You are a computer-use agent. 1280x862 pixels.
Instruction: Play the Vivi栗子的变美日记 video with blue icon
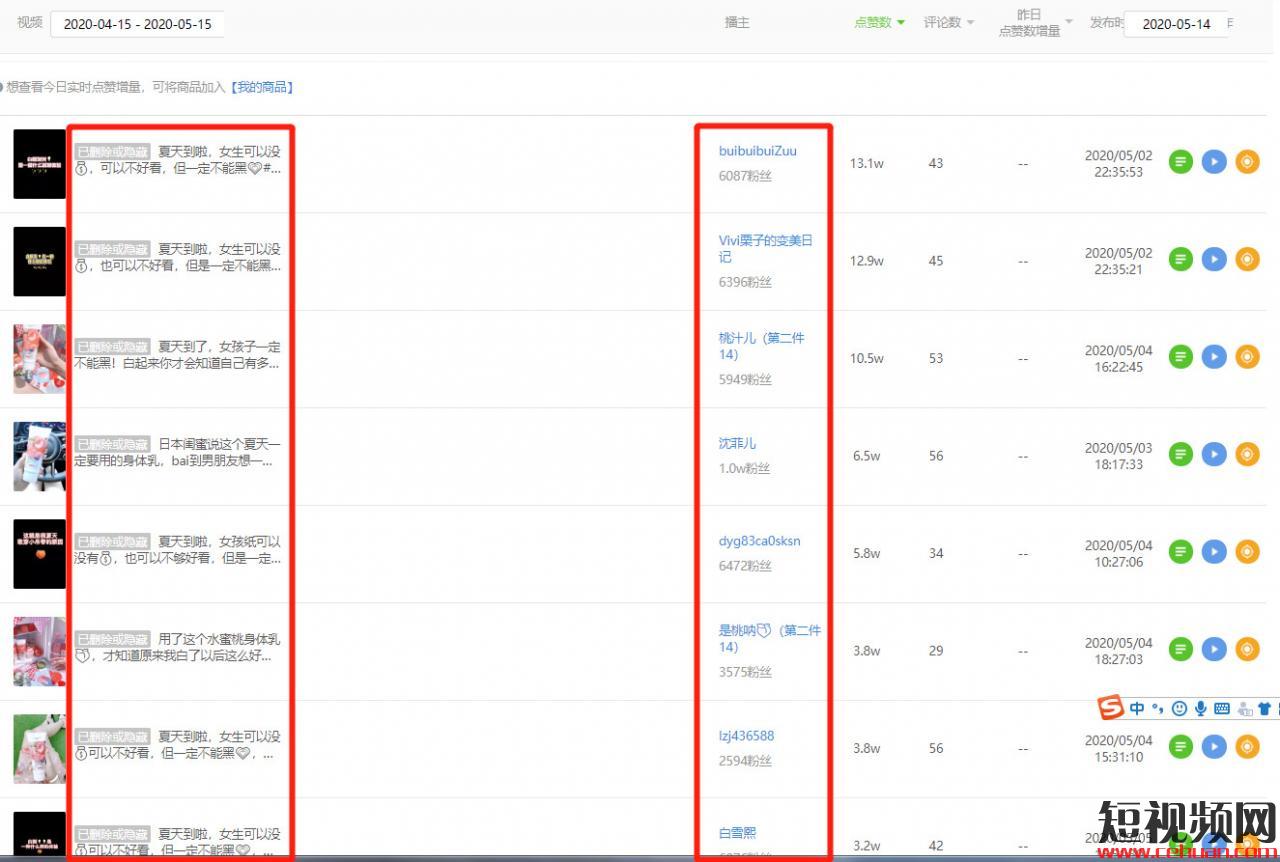(x=1214, y=260)
